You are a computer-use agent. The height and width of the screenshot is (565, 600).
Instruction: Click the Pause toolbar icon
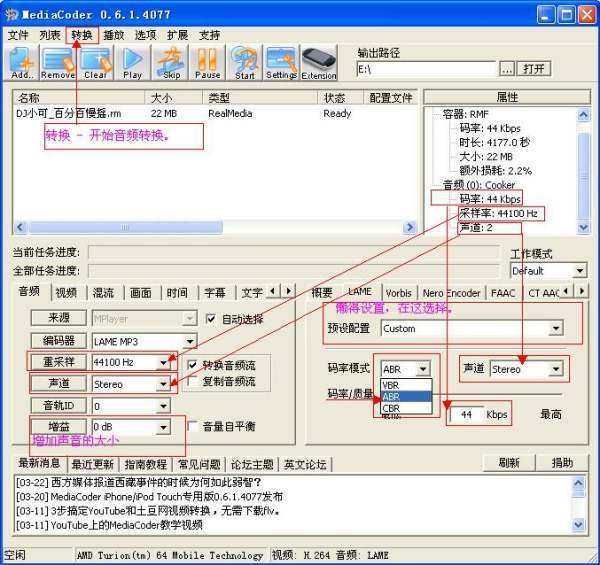[x=207, y=62]
